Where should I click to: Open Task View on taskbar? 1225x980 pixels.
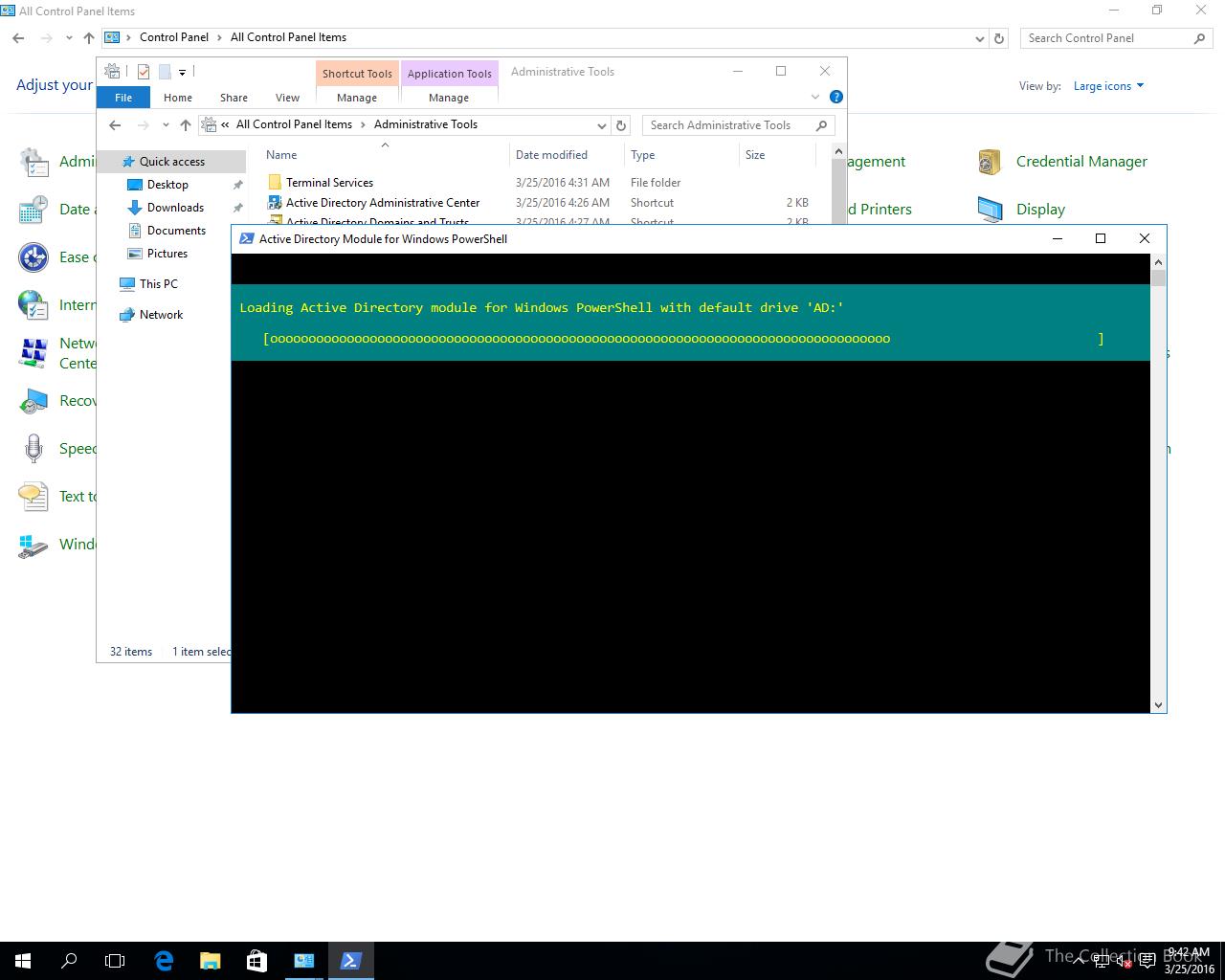[x=115, y=961]
